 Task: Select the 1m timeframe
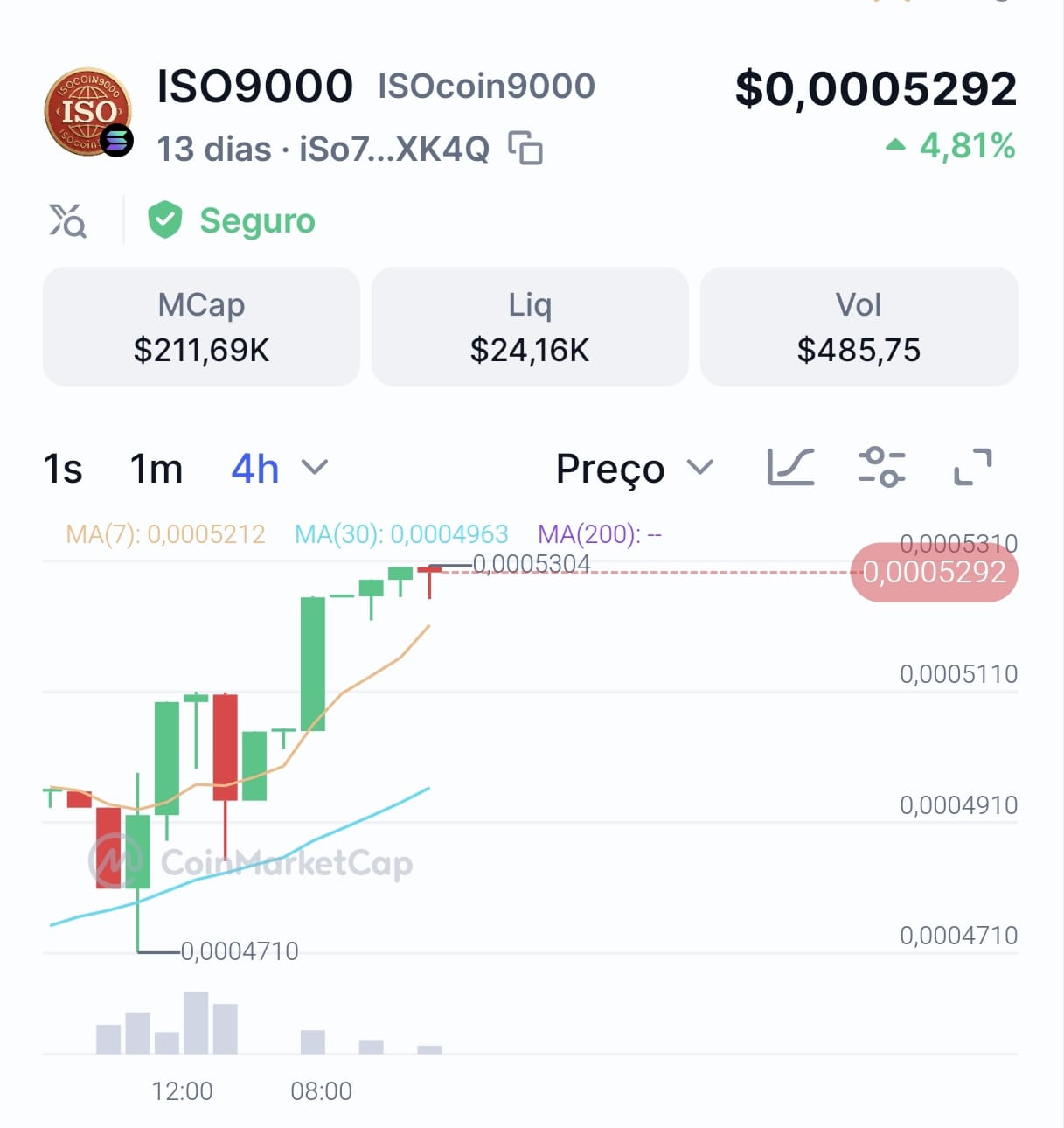tap(156, 469)
